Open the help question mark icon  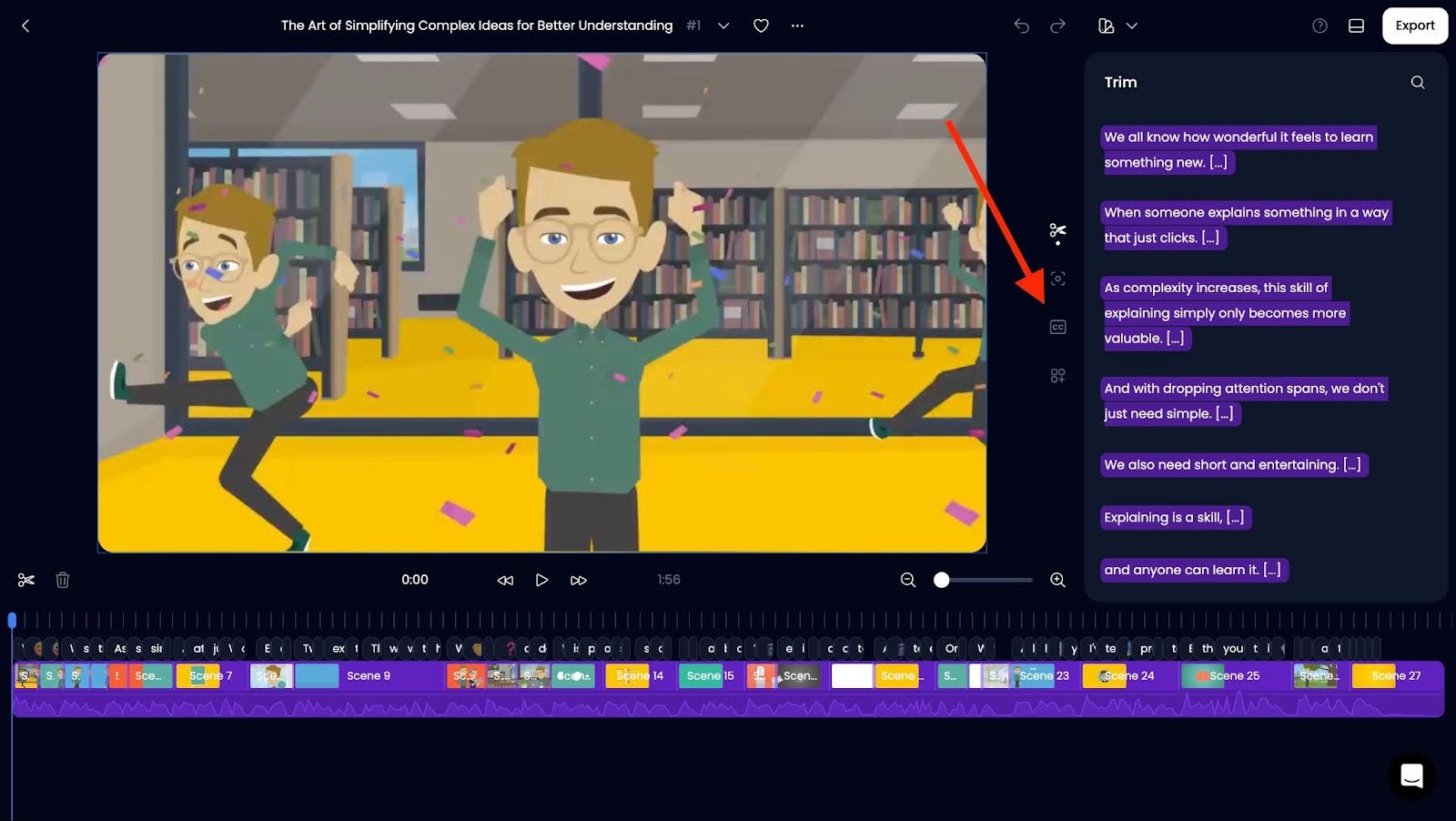coord(1319,25)
